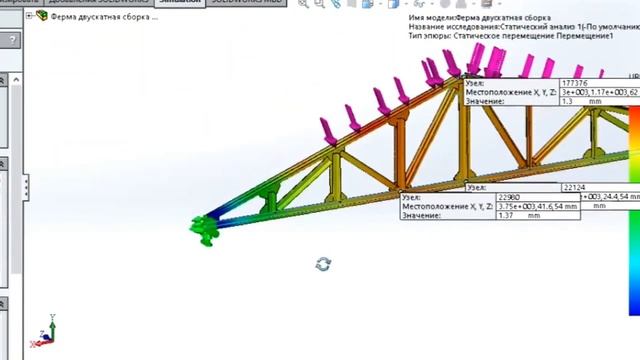
Task: Click the probe value 1.37 mm
Action: (519, 216)
